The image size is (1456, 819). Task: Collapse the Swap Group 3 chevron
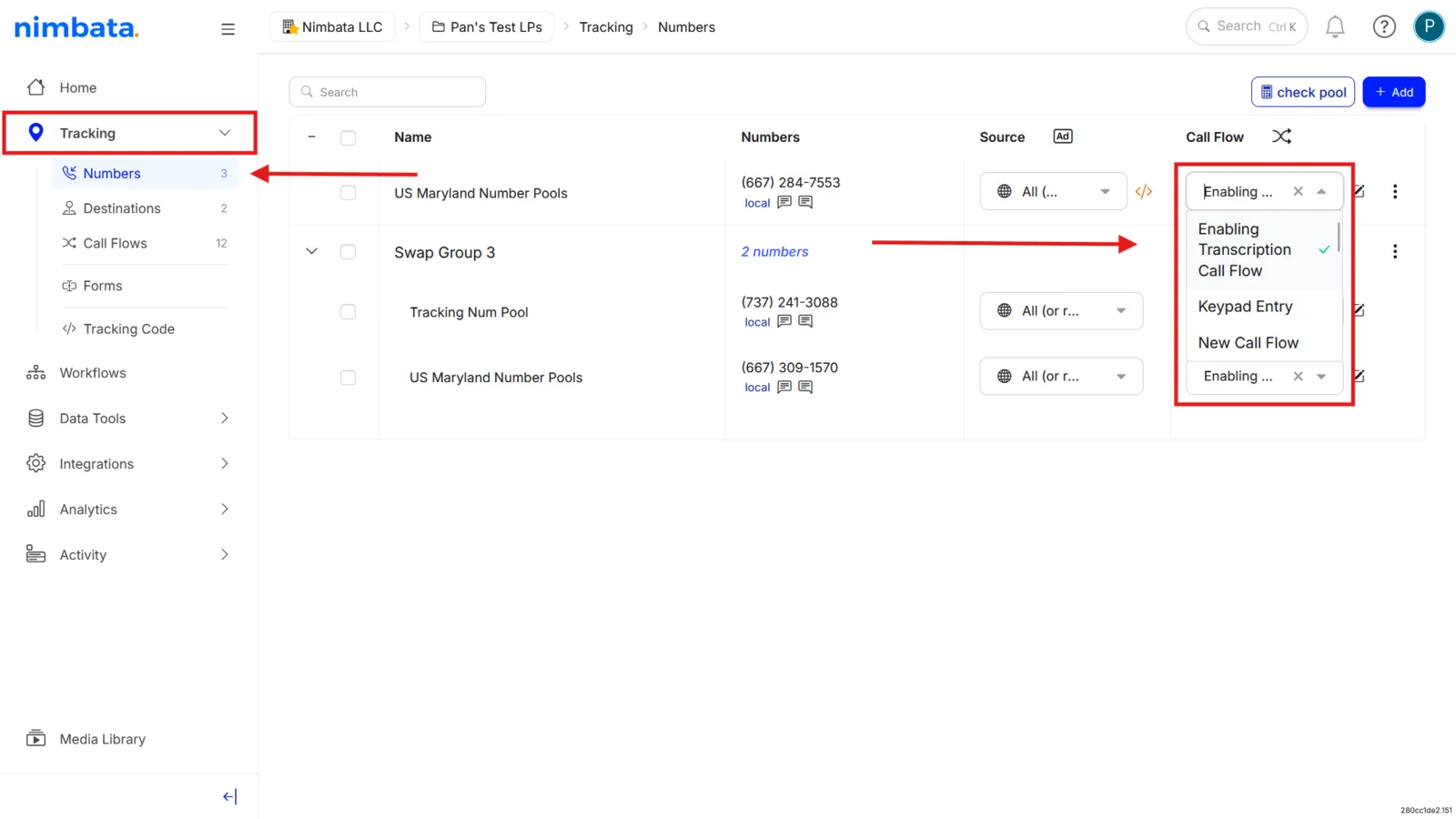[x=311, y=251]
